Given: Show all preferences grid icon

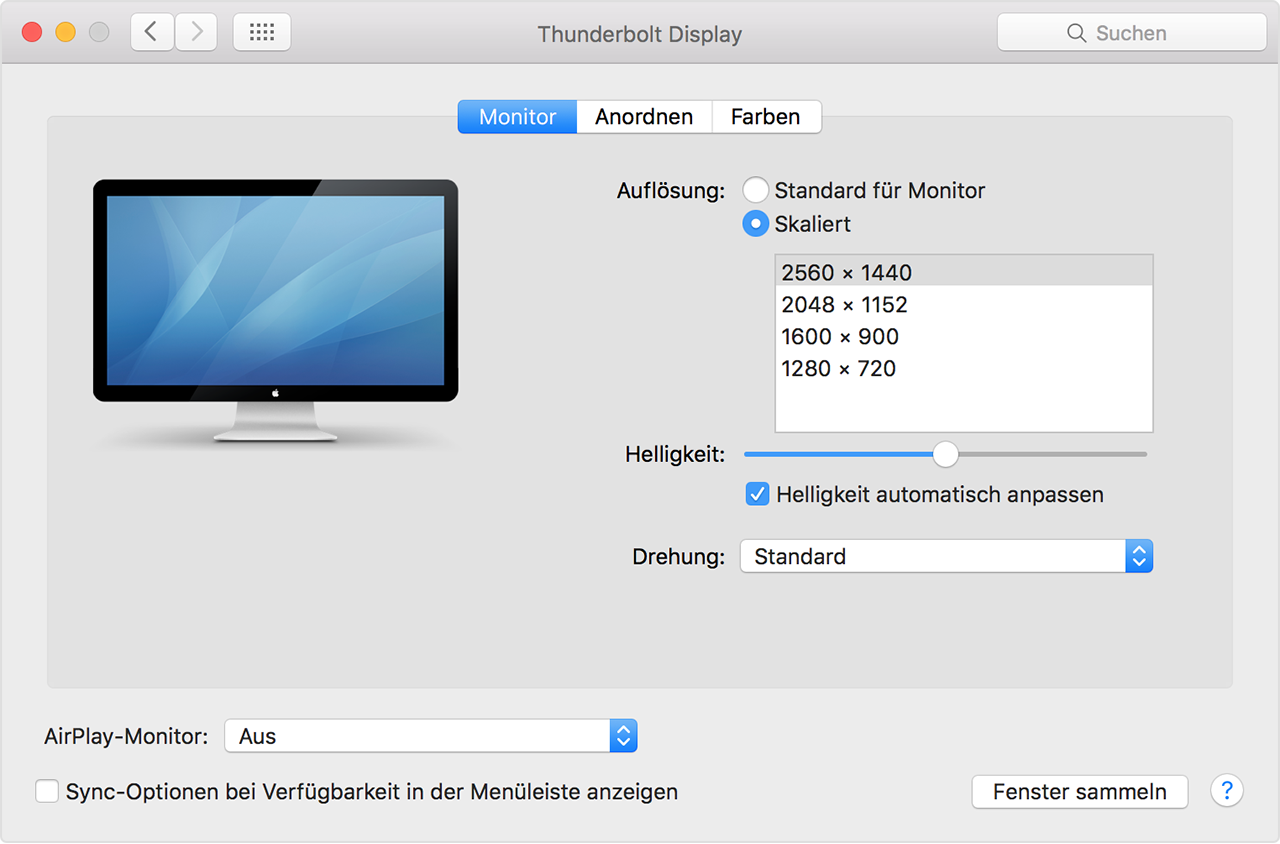Looking at the screenshot, I should [x=262, y=32].
